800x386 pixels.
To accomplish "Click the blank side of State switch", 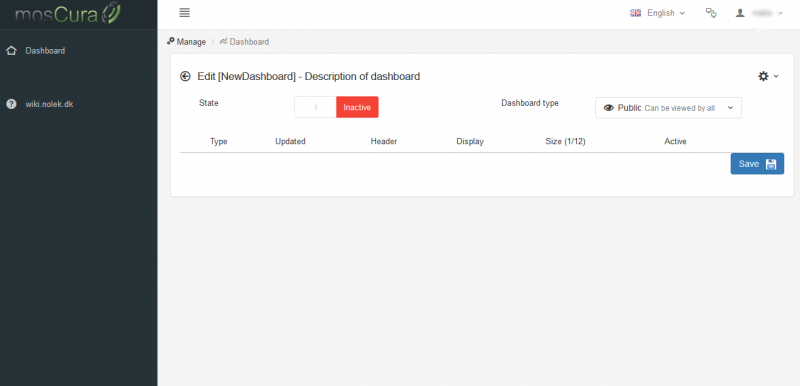I will [315, 107].
